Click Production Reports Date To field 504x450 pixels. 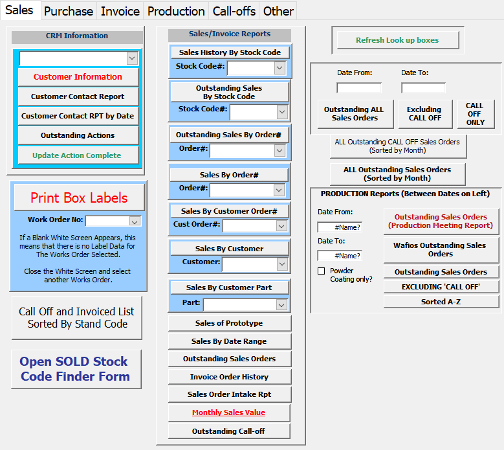[339, 256]
